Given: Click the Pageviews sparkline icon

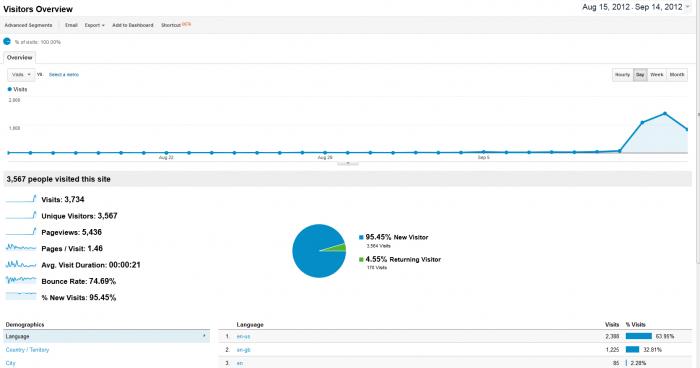Looking at the screenshot, I should [x=21, y=231].
